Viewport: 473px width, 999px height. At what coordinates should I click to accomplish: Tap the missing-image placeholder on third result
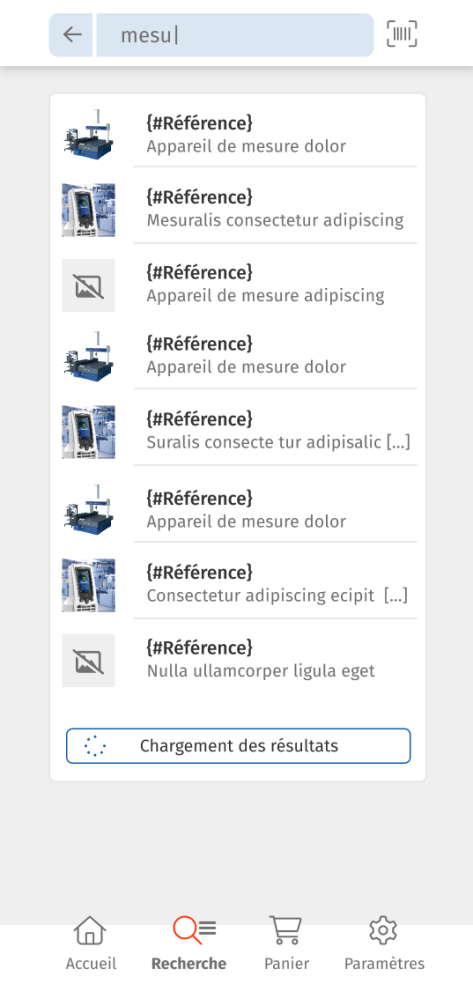click(x=89, y=285)
